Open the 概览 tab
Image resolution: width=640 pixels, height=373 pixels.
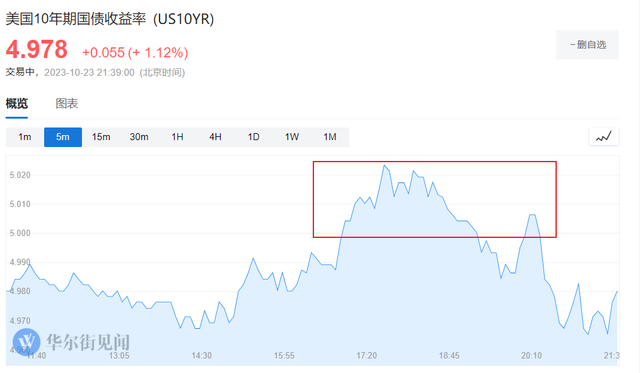(x=17, y=104)
